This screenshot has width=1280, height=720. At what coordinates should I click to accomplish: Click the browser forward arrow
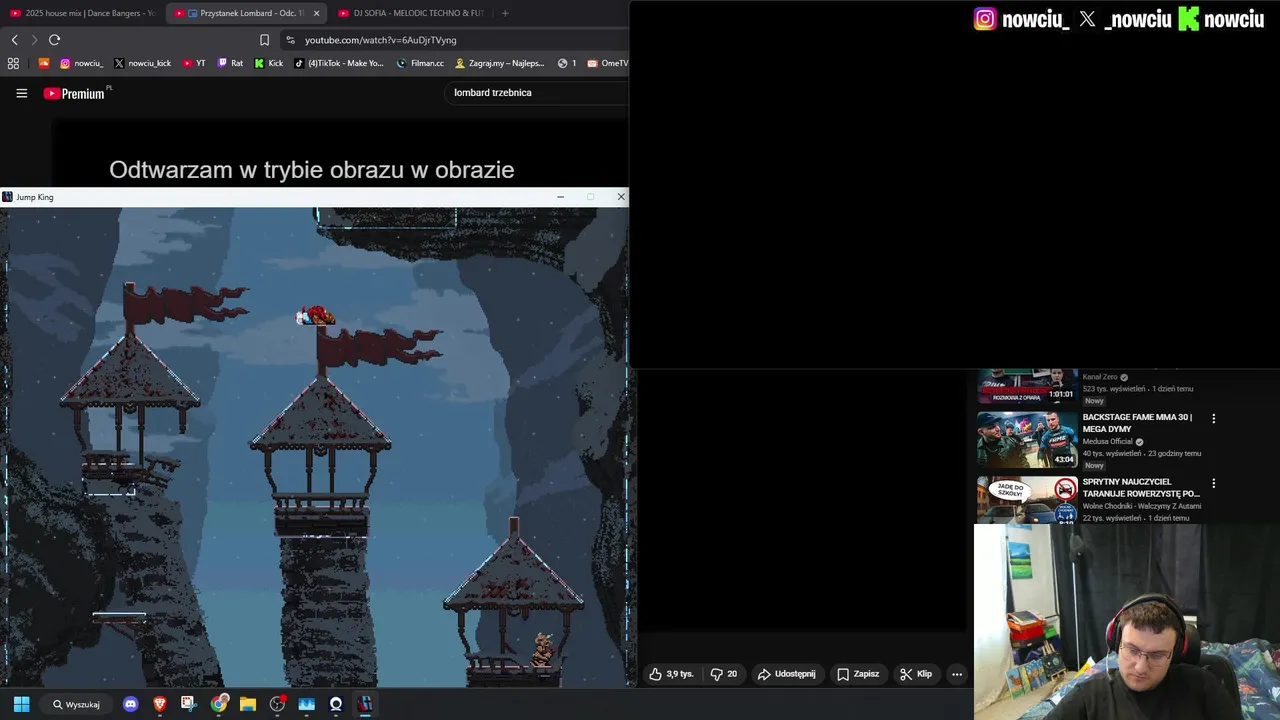tap(34, 40)
